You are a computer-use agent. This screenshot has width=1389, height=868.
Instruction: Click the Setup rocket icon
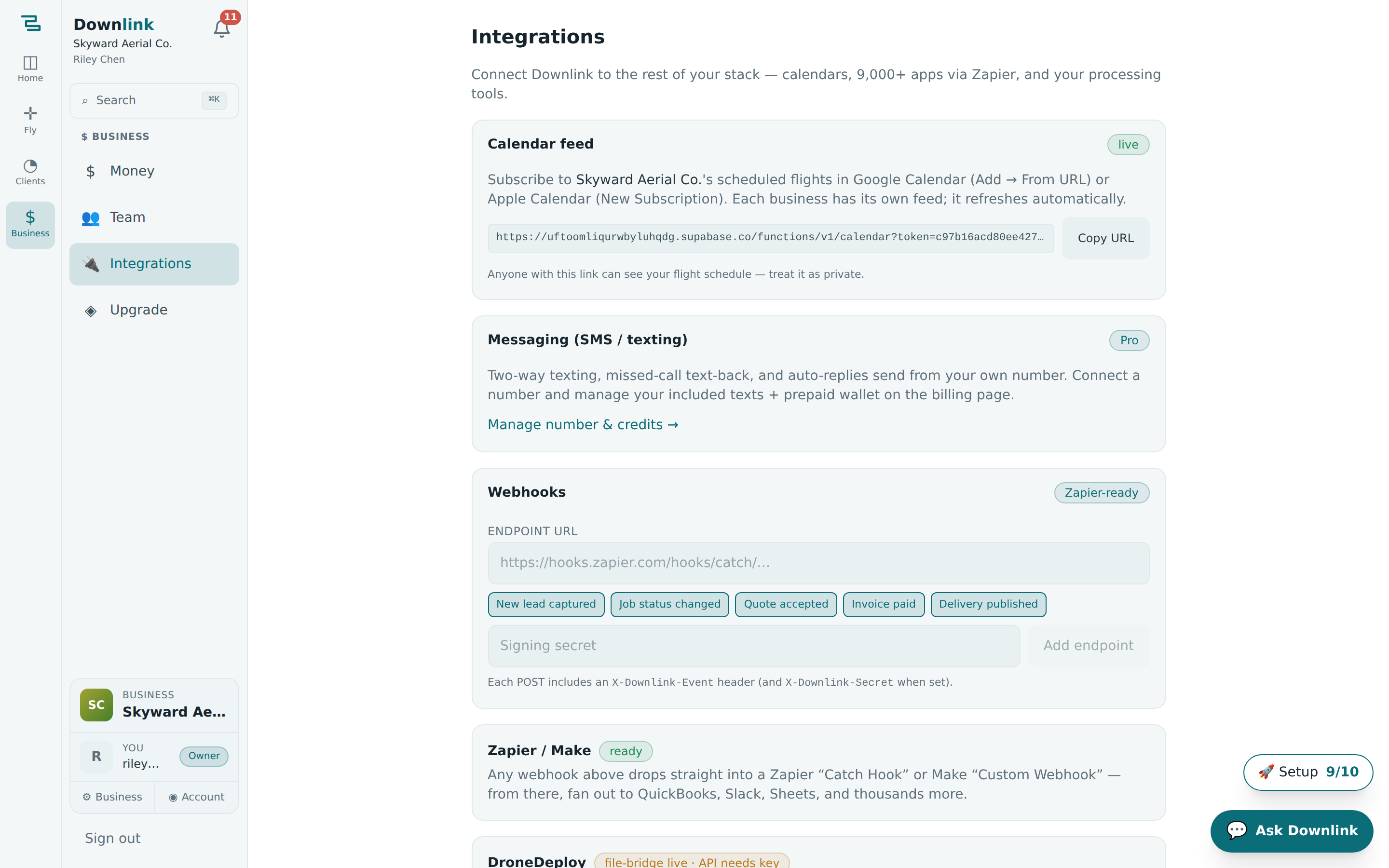tap(1266, 772)
